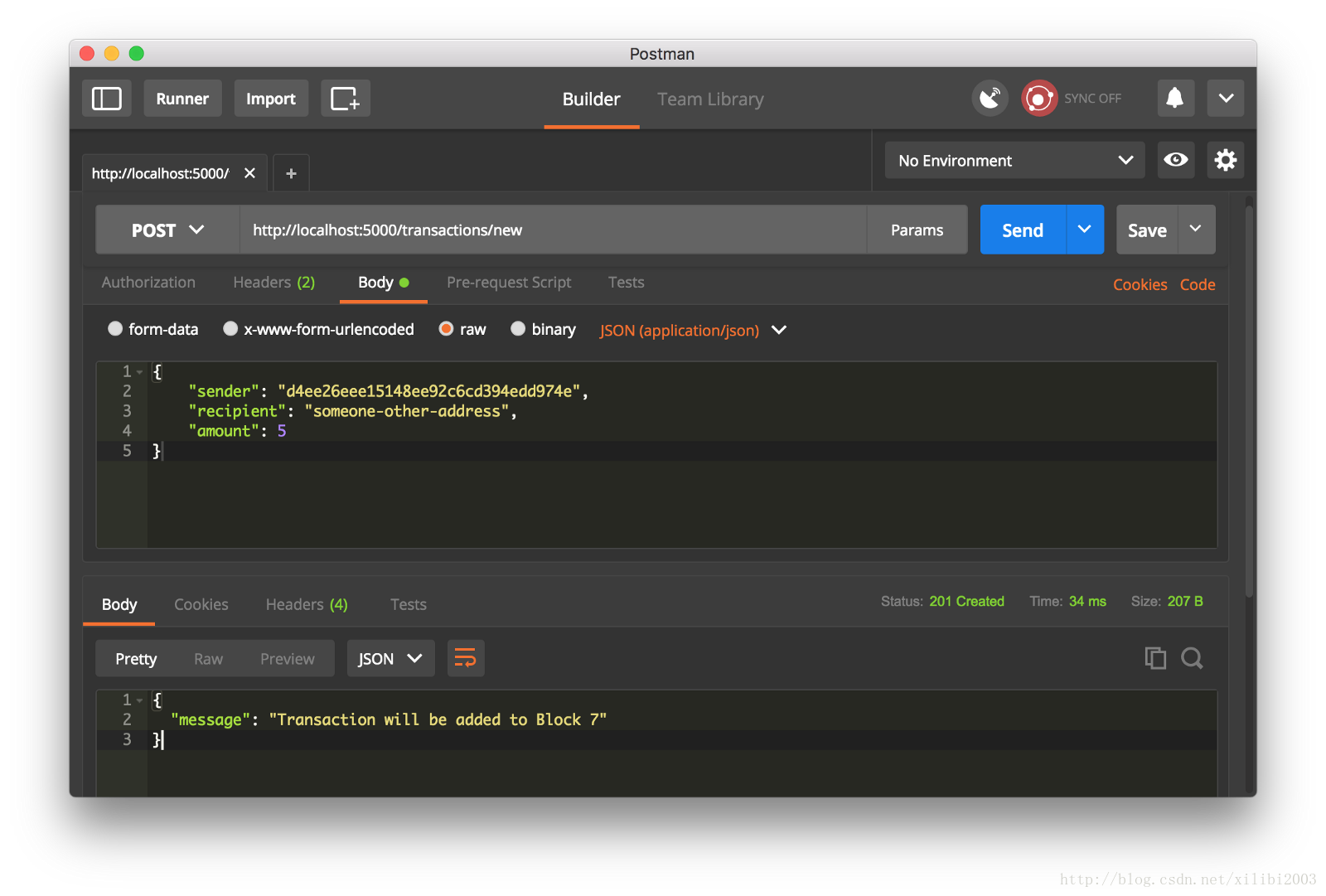Open the response Headers (4) tab
The height and width of the screenshot is (896, 1326).
click(x=307, y=605)
